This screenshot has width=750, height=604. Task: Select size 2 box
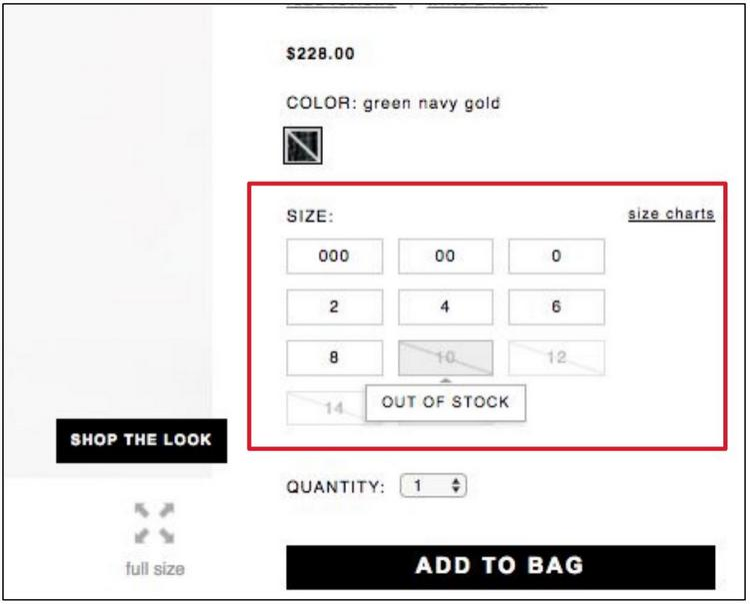[x=334, y=307]
